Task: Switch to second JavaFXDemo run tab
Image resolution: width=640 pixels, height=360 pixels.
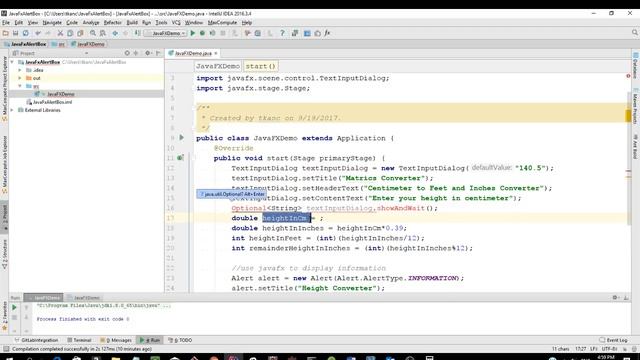Action: [84, 298]
